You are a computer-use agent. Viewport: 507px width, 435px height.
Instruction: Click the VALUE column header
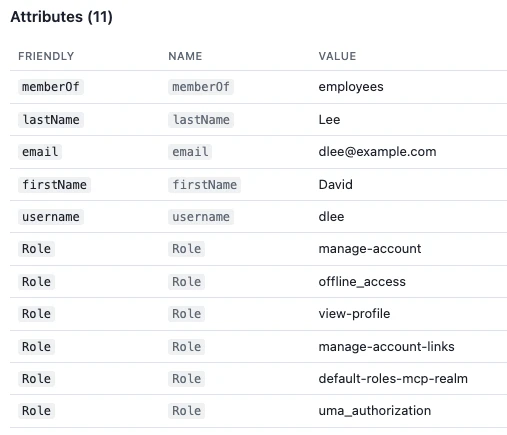[x=337, y=56]
